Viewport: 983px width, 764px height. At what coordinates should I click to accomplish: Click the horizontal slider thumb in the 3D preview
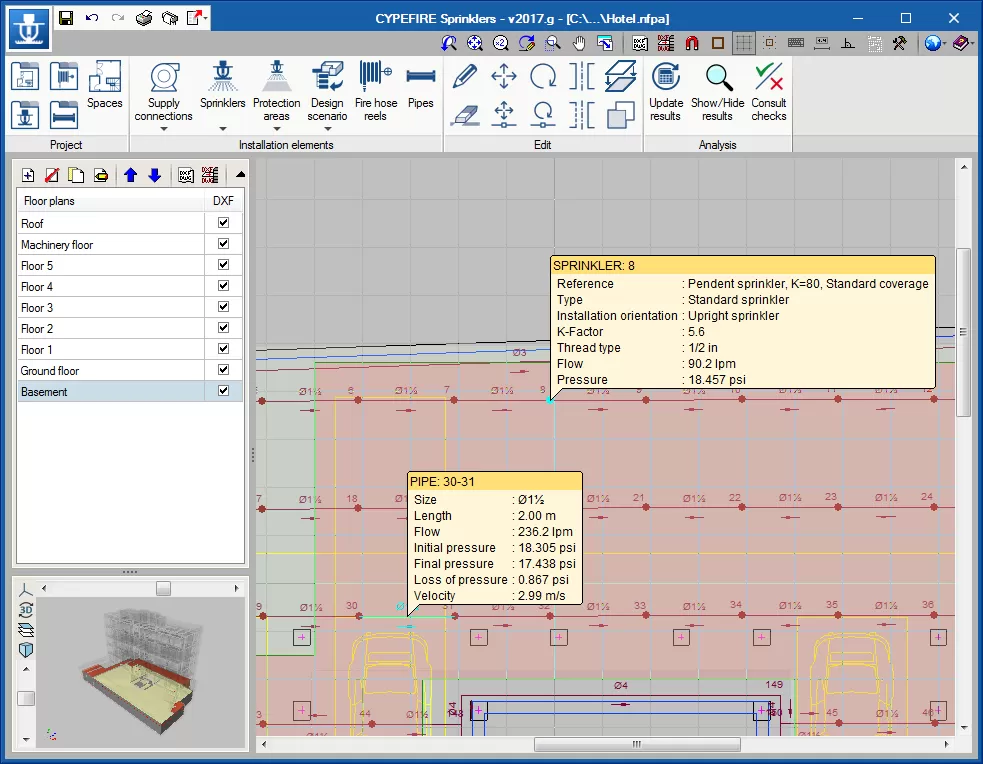coord(164,589)
